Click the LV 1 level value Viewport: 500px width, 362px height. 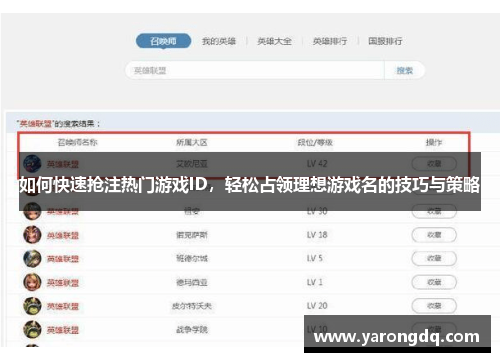(315, 282)
